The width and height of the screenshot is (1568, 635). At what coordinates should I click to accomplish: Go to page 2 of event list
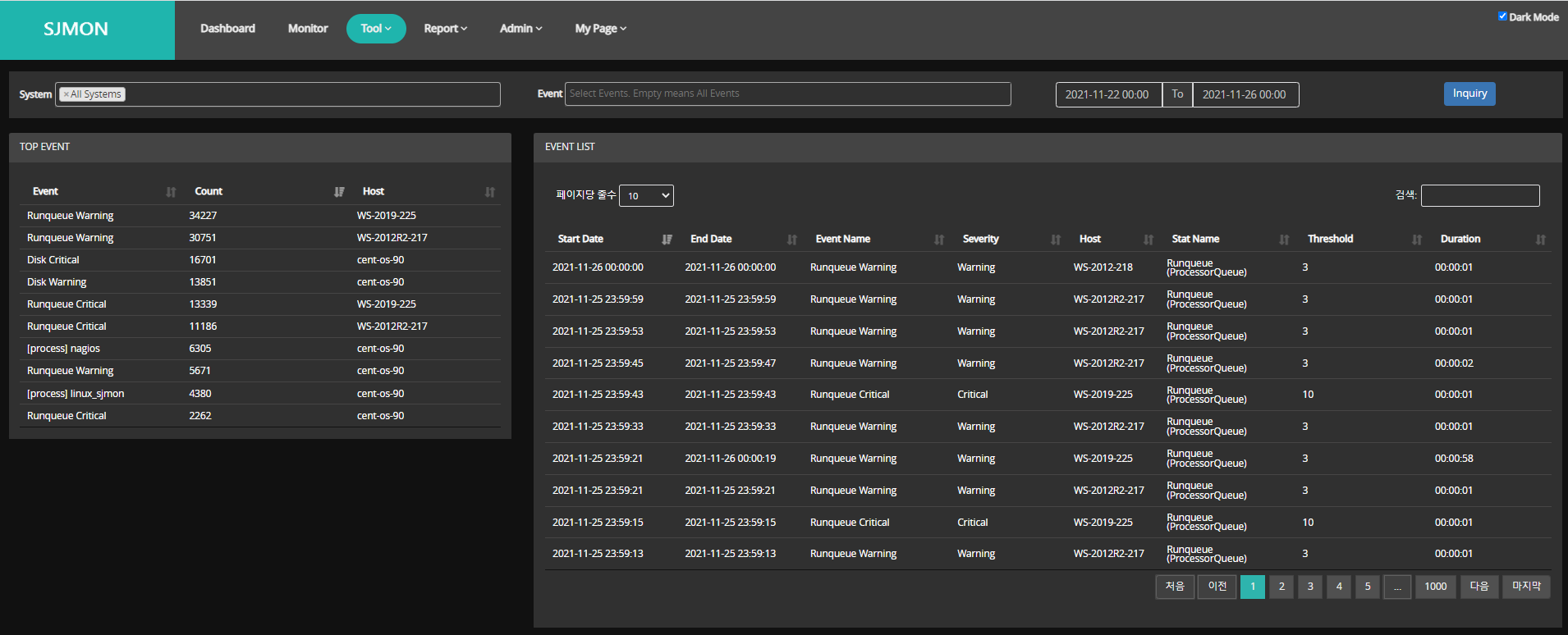(1281, 587)
